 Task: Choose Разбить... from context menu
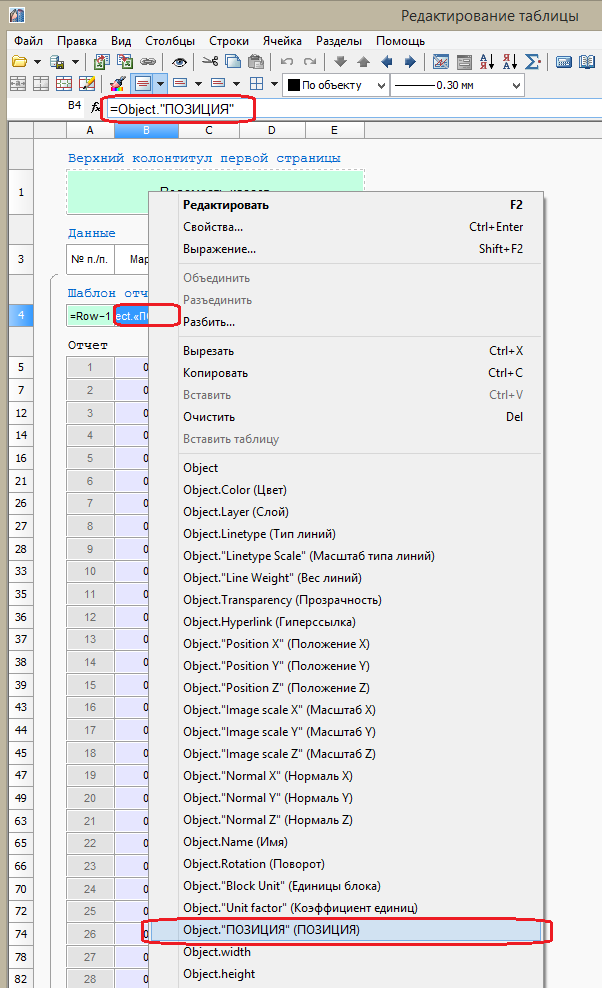[x=346, y=322]
